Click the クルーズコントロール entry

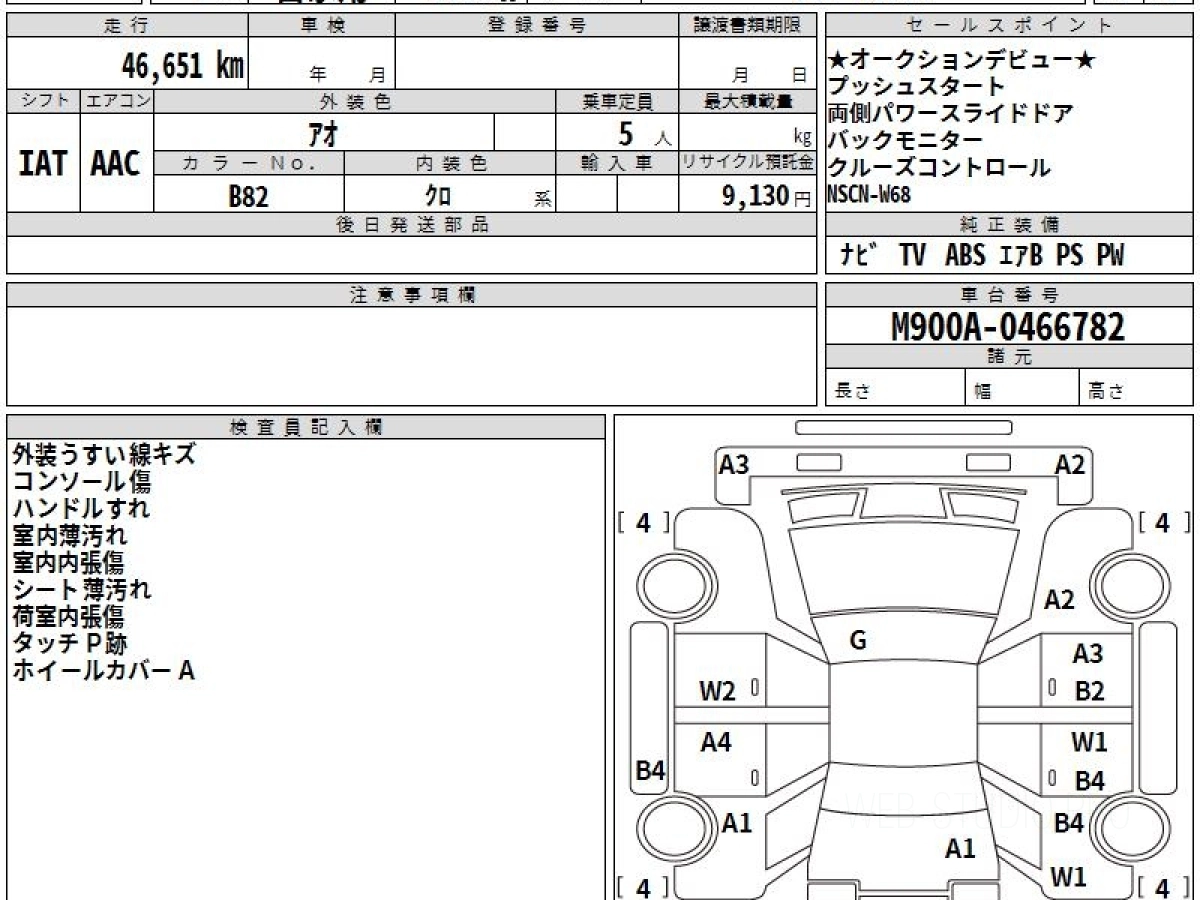click(939, 168)
